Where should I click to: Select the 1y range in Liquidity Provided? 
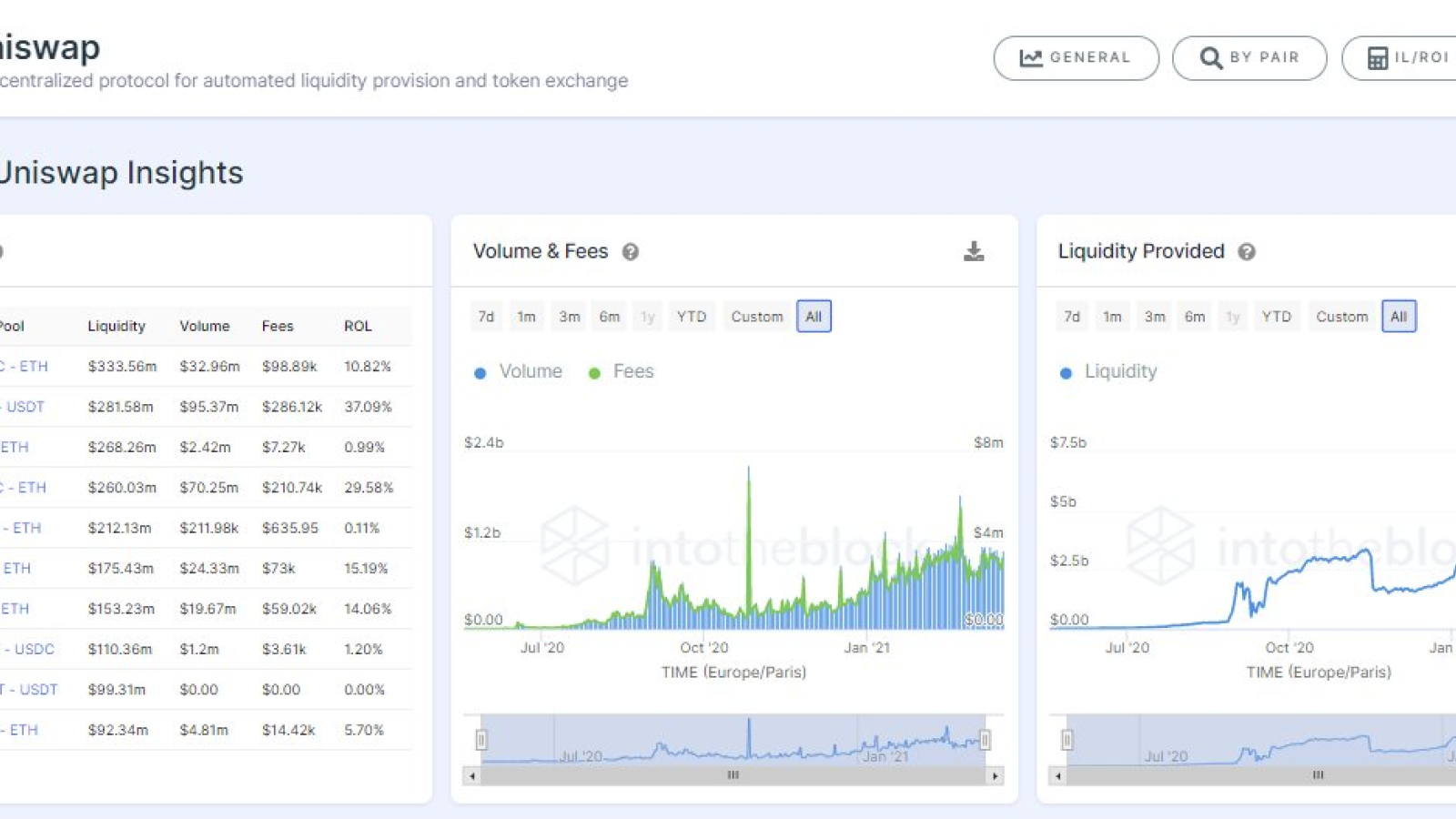(x=1233, y=317)
